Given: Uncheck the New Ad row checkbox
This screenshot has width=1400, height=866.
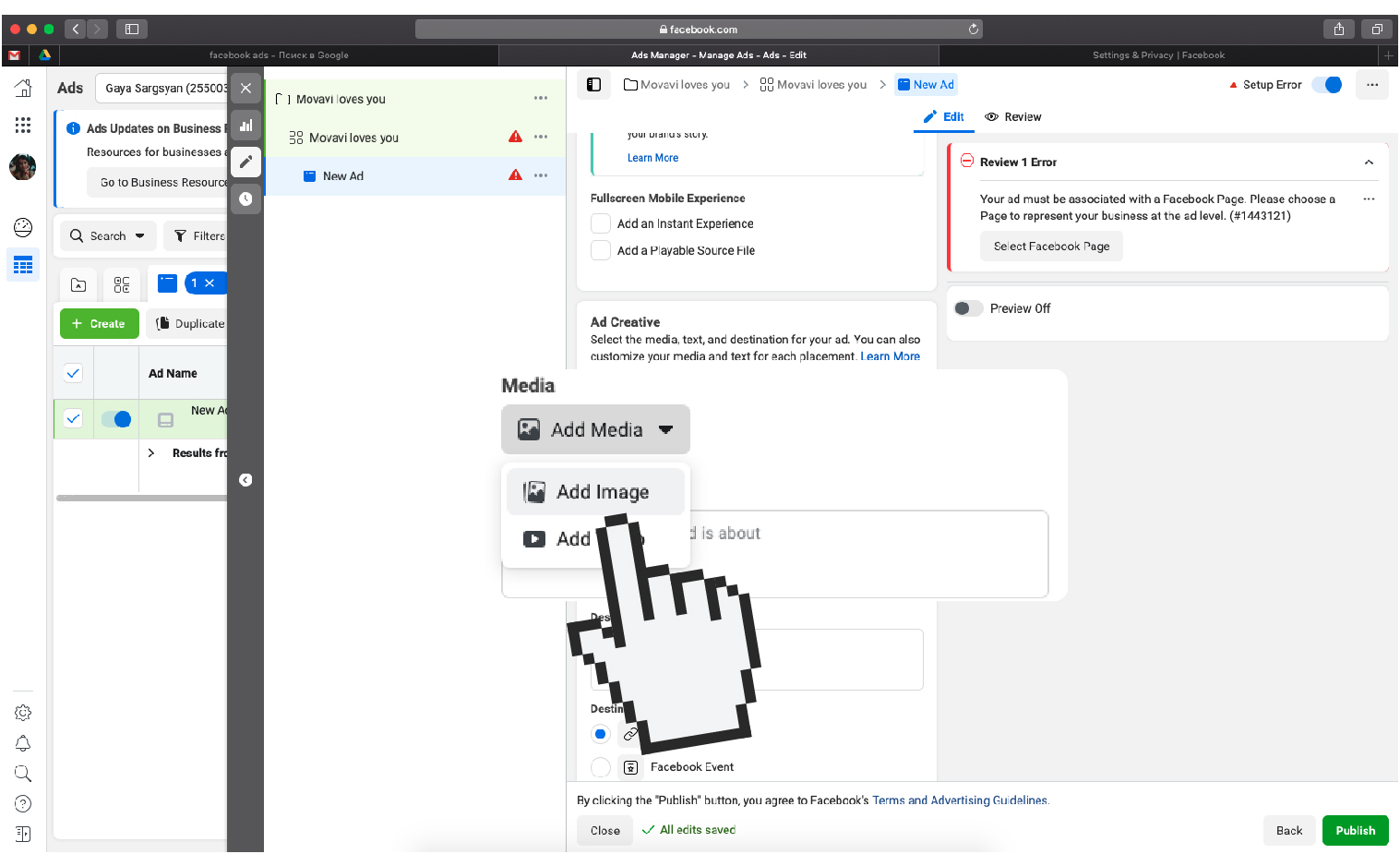Looking at the screenshot, I should (73, 419).
